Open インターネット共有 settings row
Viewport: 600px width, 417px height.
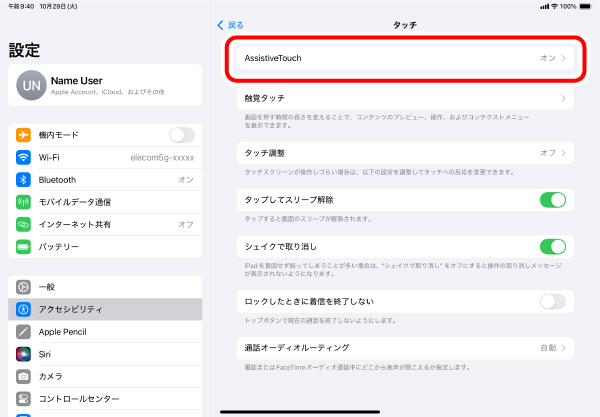tap(105, 225)
